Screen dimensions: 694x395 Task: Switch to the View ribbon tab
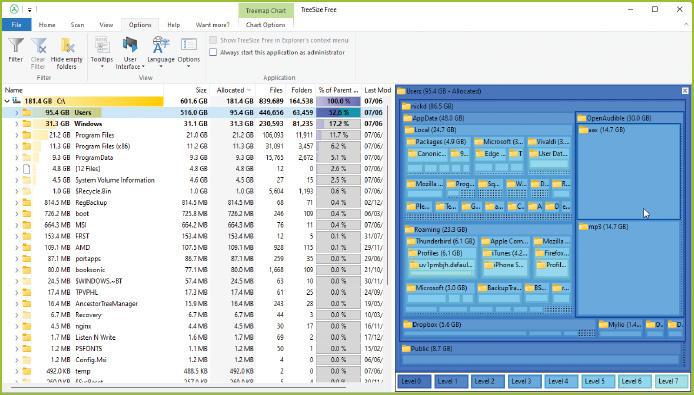click(106, 25)
